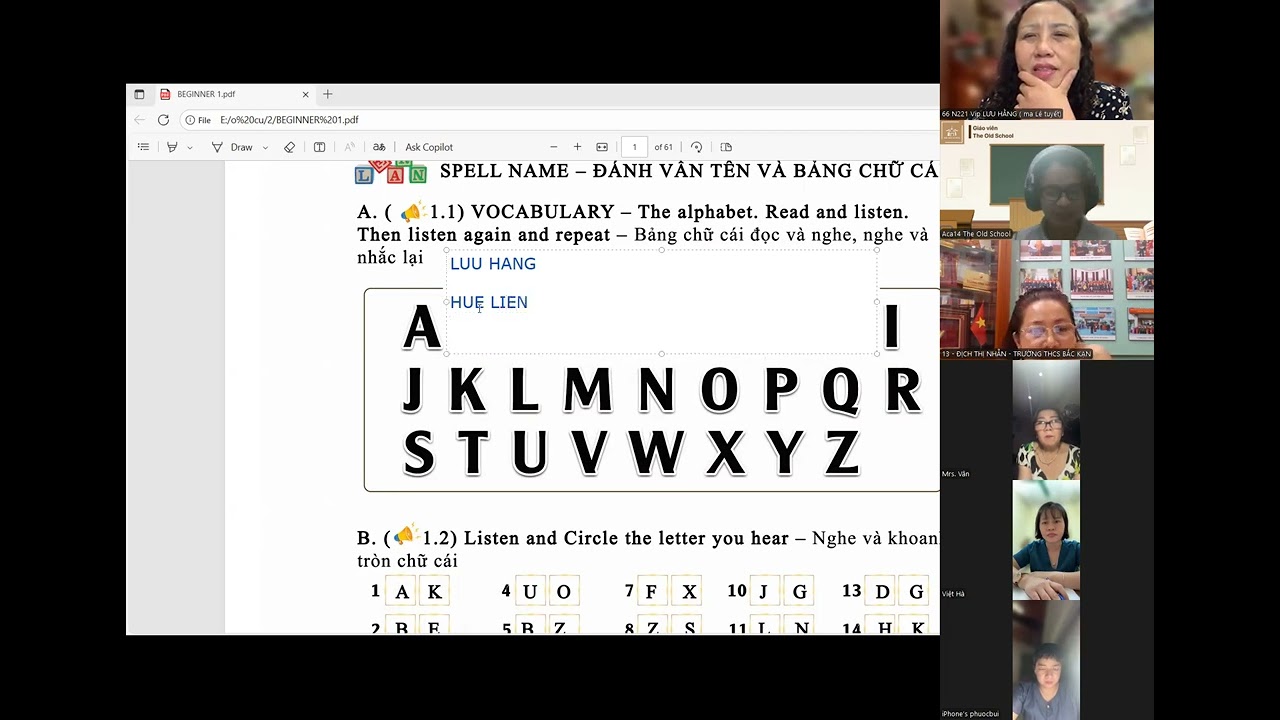Click the LAN blocks logo image

(x=391, y=171)
